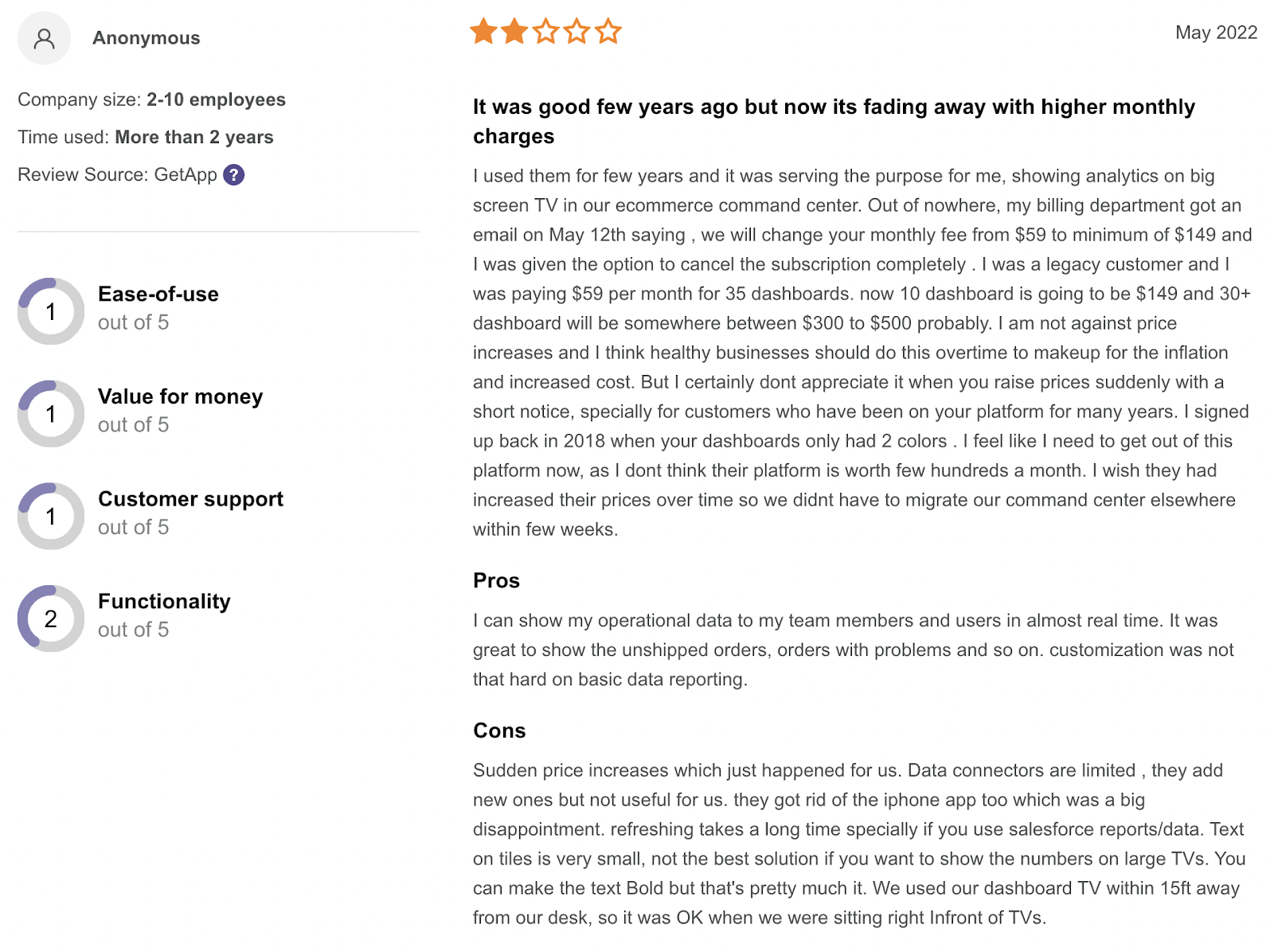Click the Ease-of-use rating circle icon
This screenshot has height=952, width=1274.
(50, 311)
